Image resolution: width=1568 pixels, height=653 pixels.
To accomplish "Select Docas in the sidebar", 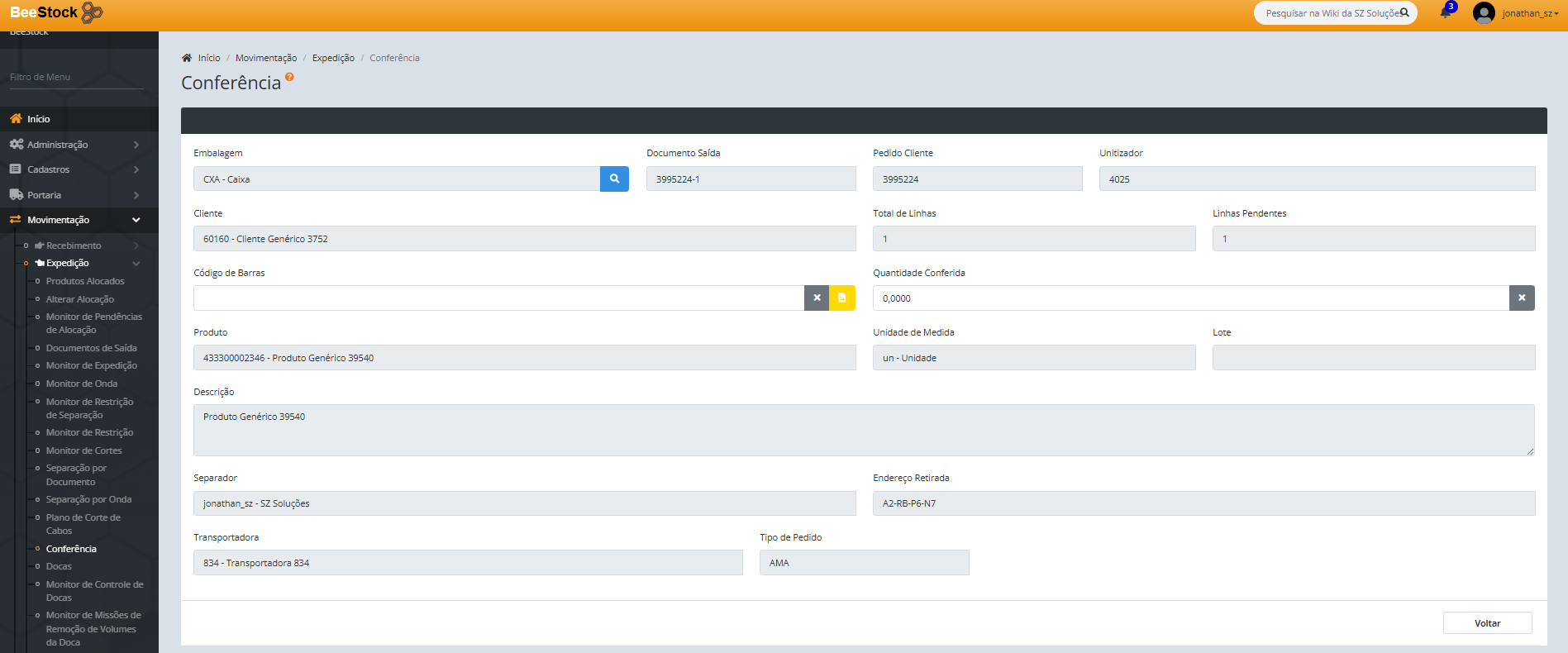I will point(59,566).
